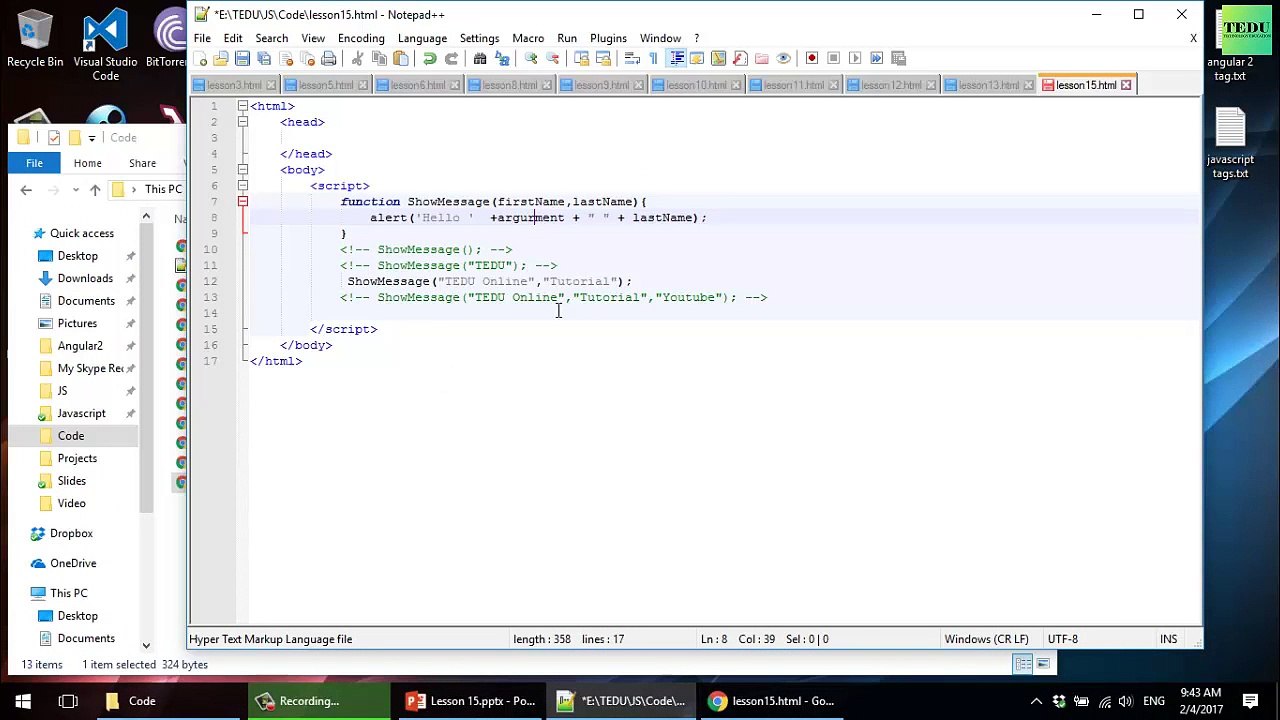Image resolution: width=1280 pixels, height=720 pixels.
Task: Open the Encoding menu
Action: pyautogui.click(x=361, y=38)
